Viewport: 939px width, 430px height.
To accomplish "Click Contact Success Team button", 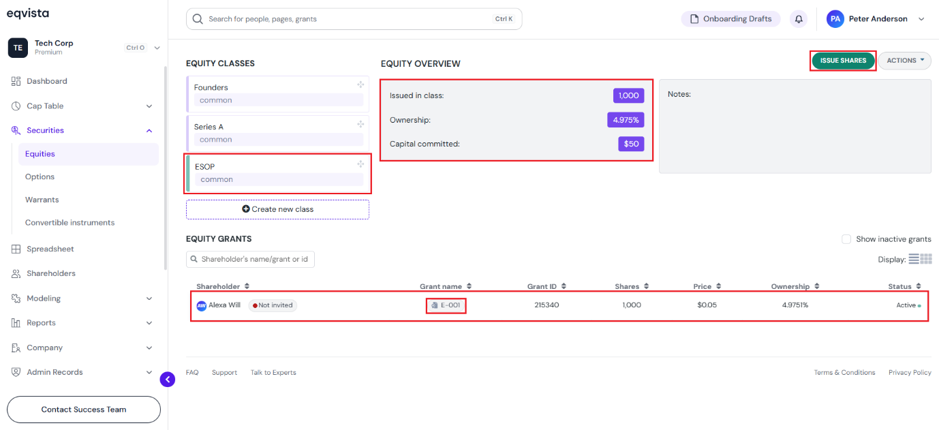I will 84,410.
